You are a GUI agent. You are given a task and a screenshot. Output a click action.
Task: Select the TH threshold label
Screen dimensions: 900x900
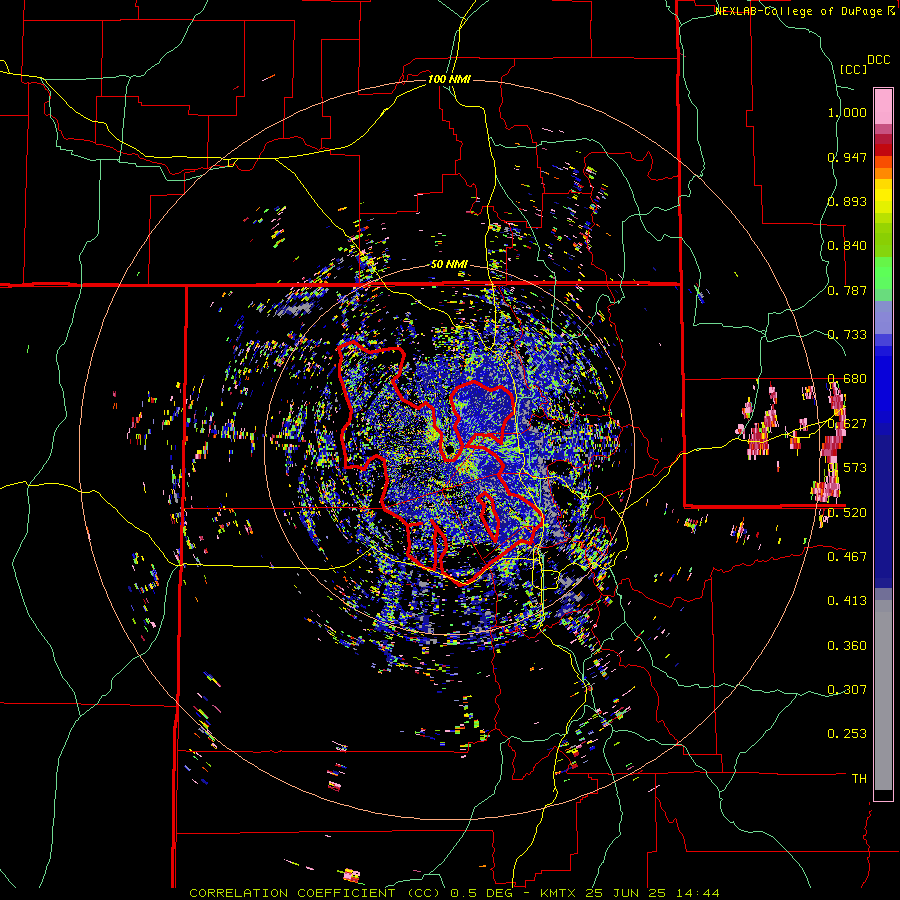coord(859,779)
